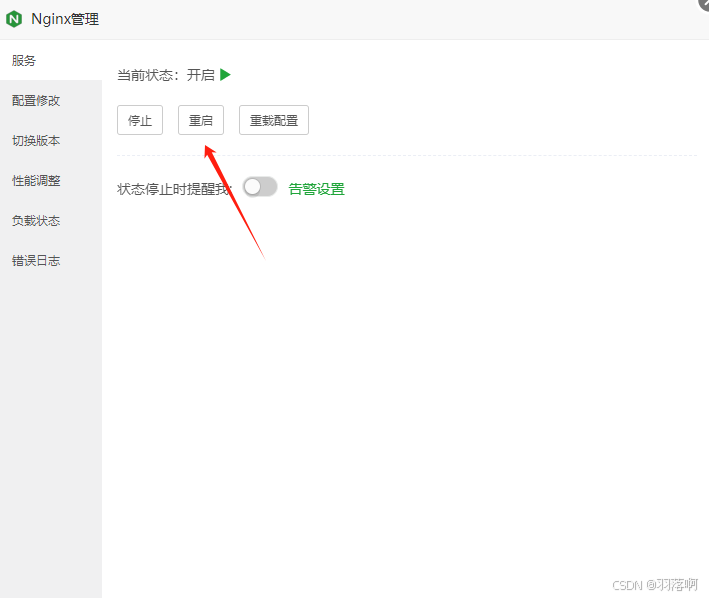Image resolution: width=709 pixels, height=598 pixels.
Task: Click the Nginx管理 title text
Action: [x=65, y=19]
